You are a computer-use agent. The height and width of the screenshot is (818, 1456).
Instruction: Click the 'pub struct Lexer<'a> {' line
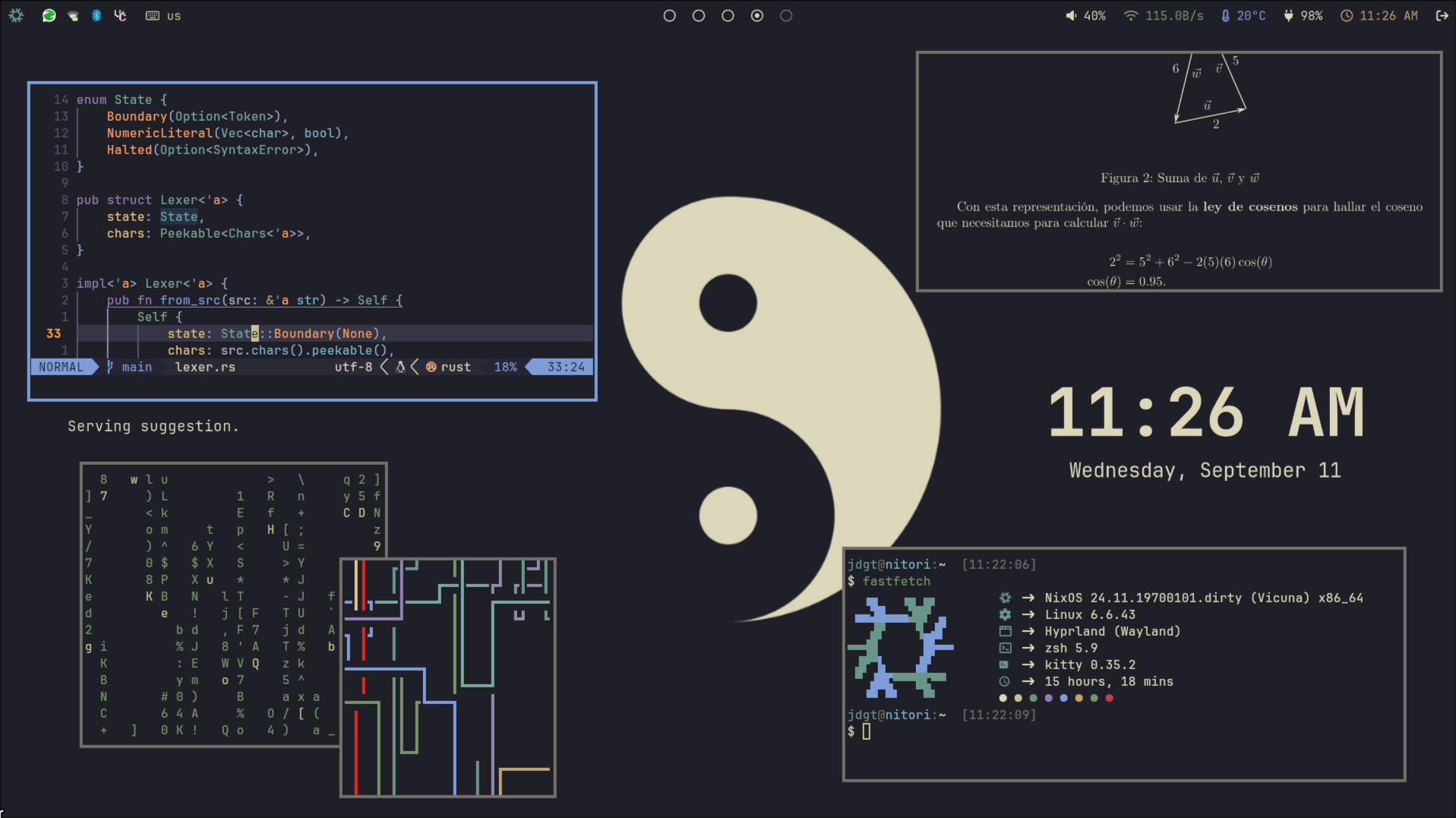tap(159, 200)
